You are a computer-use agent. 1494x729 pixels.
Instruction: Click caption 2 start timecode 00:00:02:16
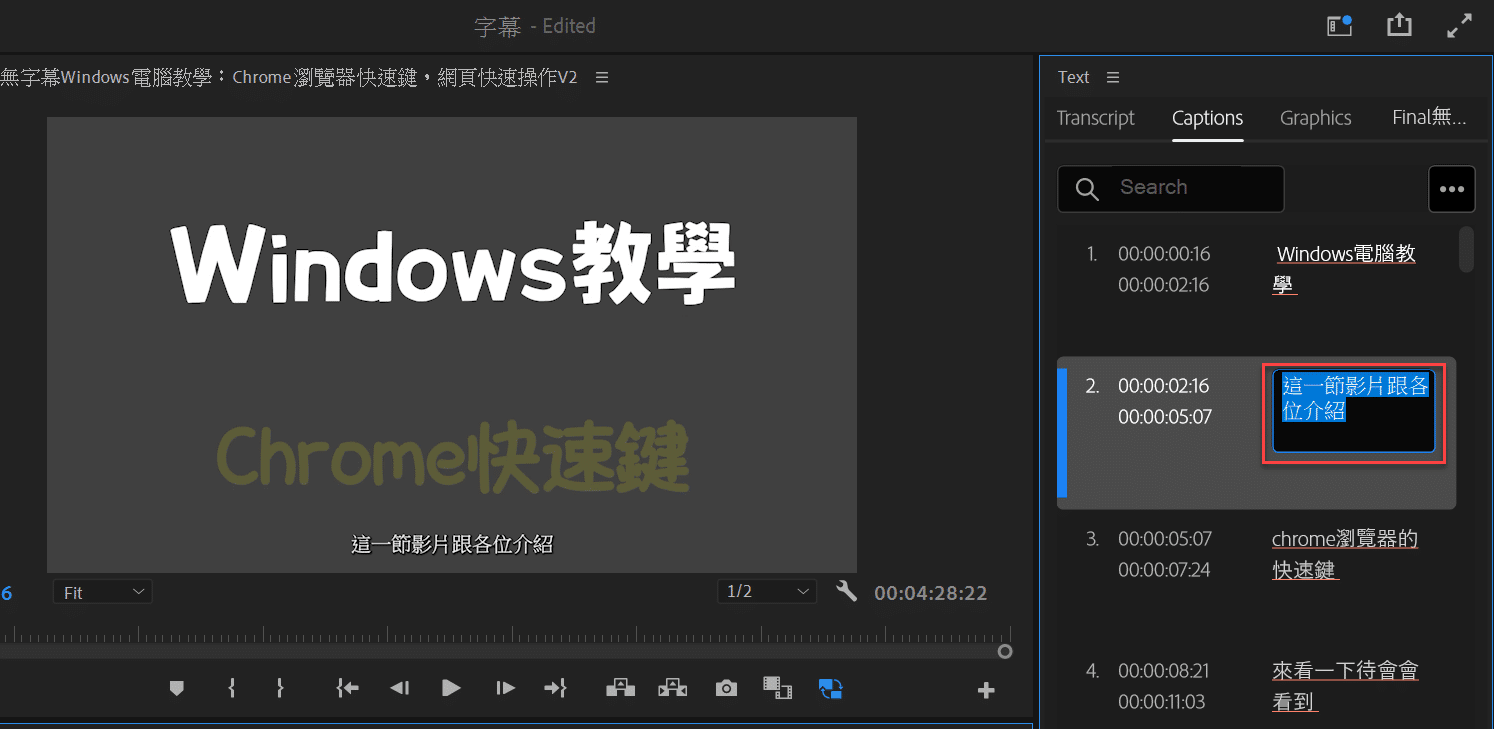pos(1164,385)
